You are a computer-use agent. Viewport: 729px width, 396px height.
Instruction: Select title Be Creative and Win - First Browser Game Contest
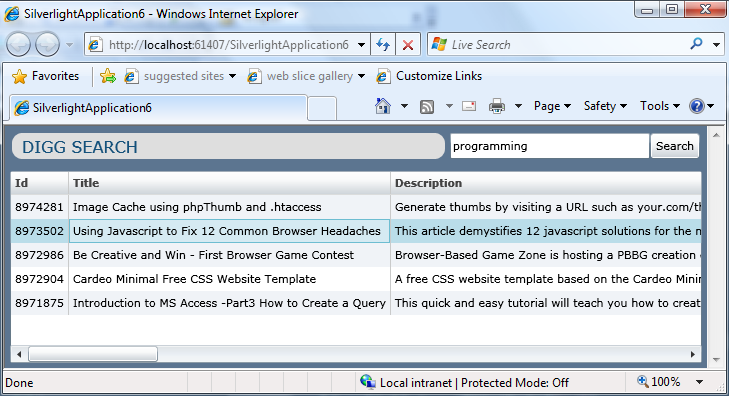point(229,255)
